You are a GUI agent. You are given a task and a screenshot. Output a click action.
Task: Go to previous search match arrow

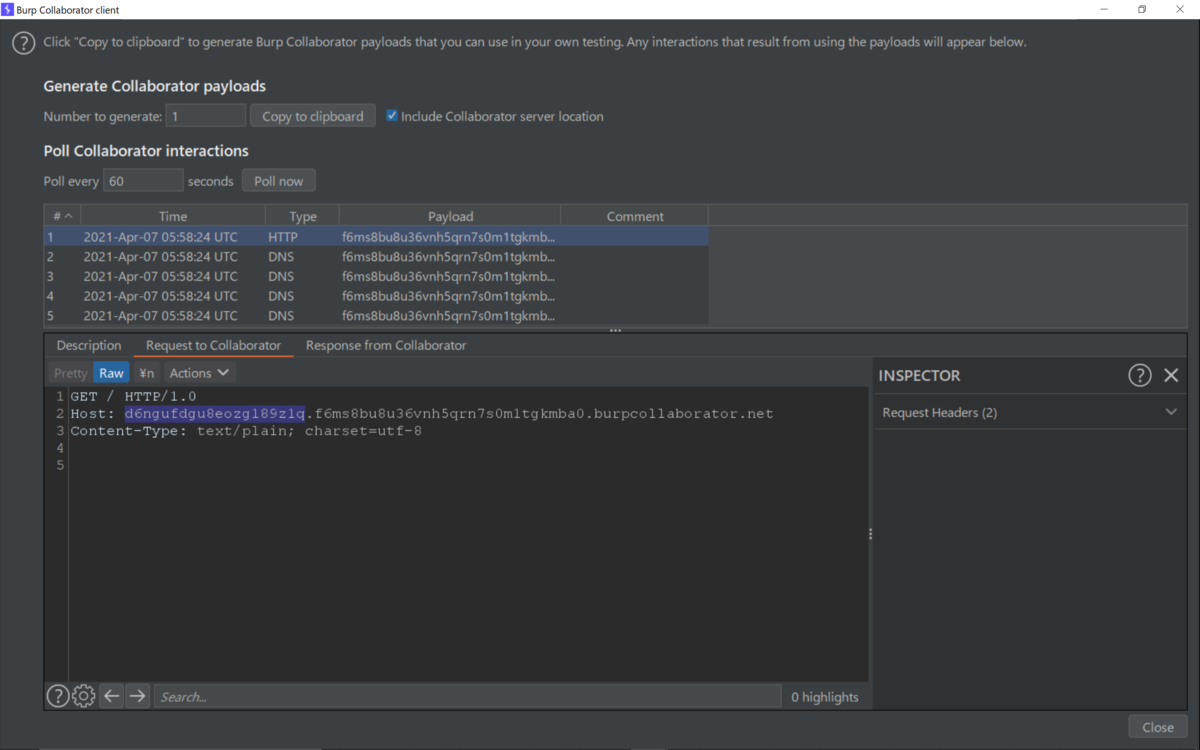112,696
